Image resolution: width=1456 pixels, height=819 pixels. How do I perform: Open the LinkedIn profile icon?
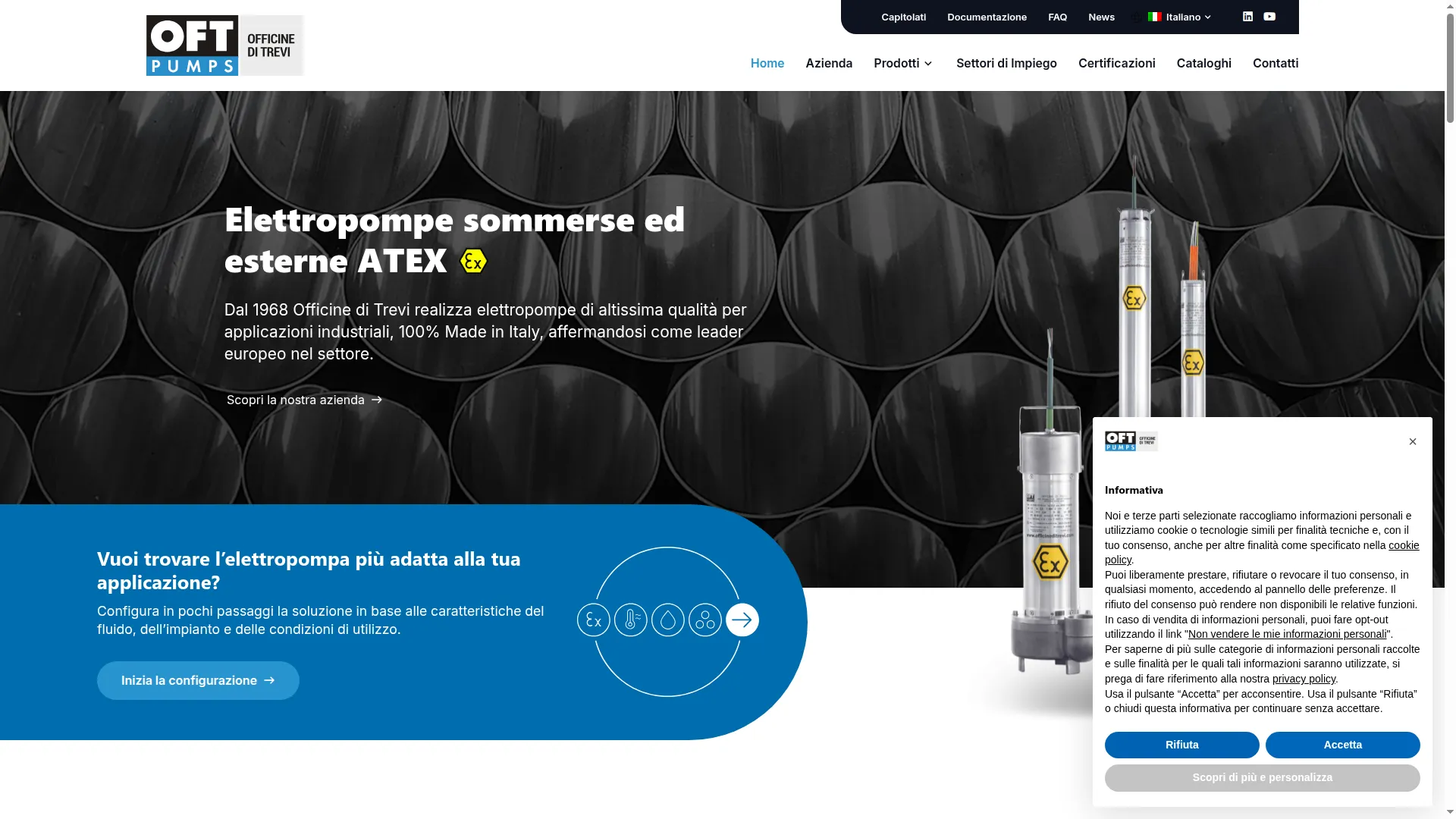tap(1247, 17)
